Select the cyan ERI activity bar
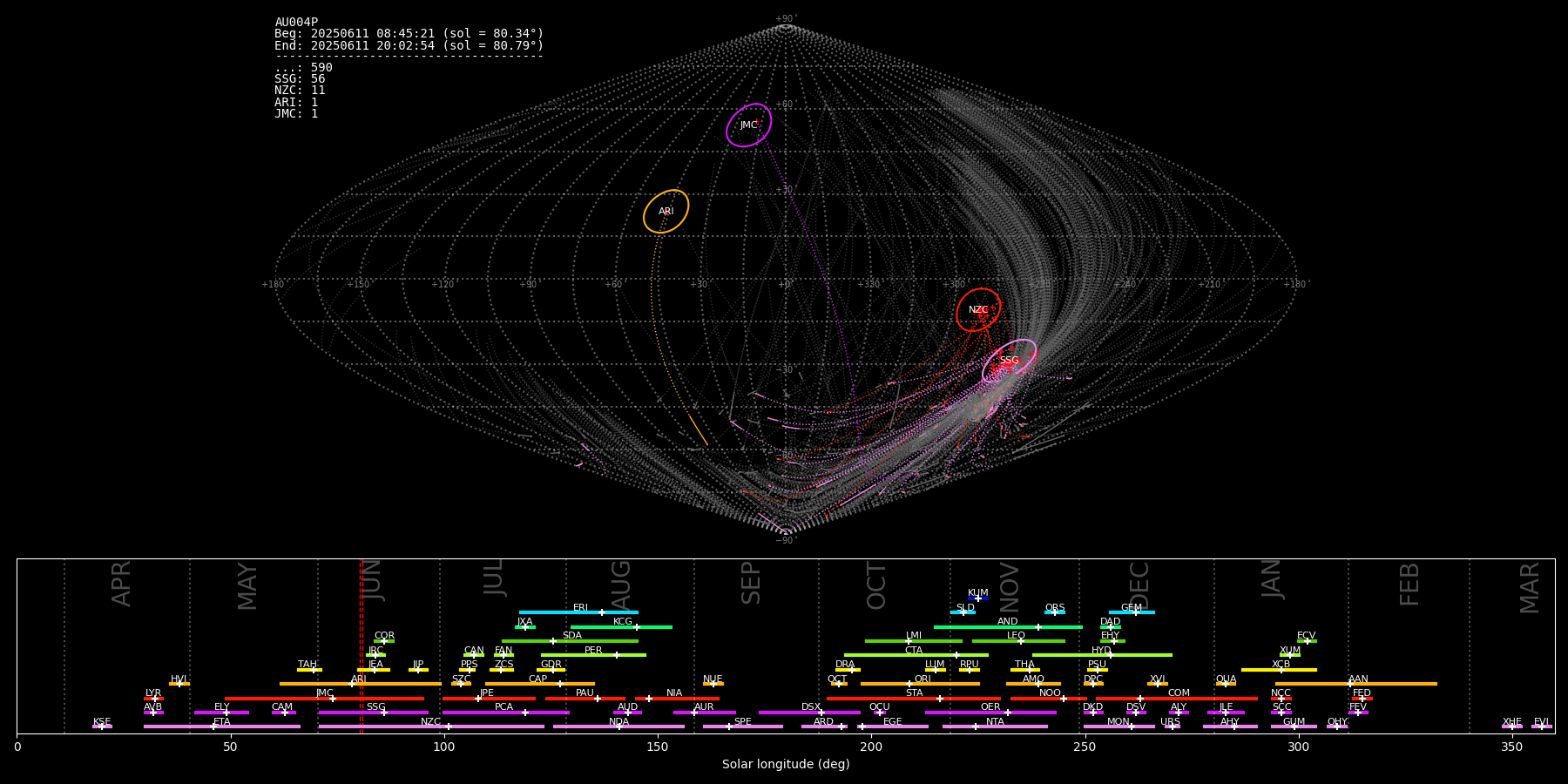 (x=578, y=612)
